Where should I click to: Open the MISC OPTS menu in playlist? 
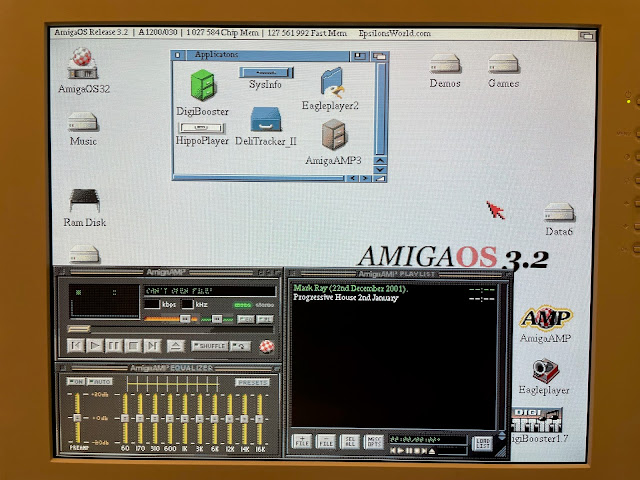point(374,442)
